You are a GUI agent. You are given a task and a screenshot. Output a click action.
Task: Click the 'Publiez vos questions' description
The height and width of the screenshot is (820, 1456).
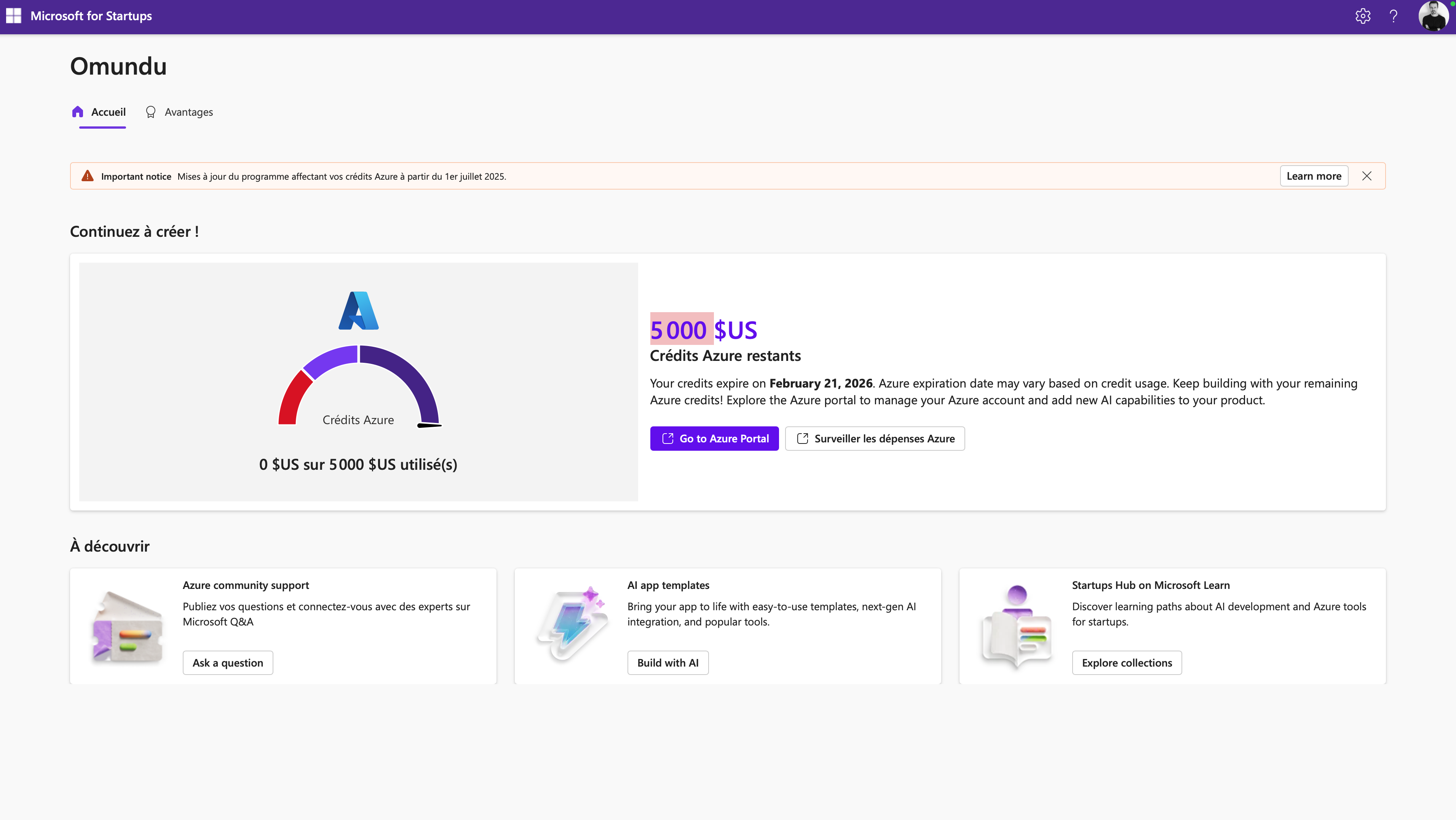pos(326,614)
